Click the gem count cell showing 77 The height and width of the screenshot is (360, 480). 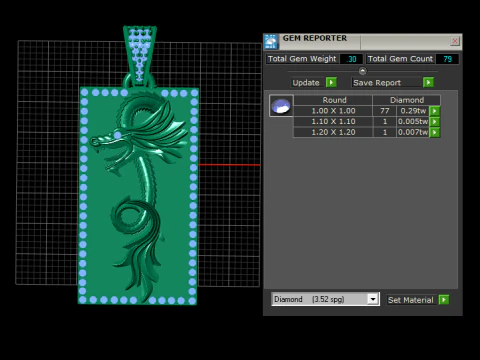[x=385, y=111]
